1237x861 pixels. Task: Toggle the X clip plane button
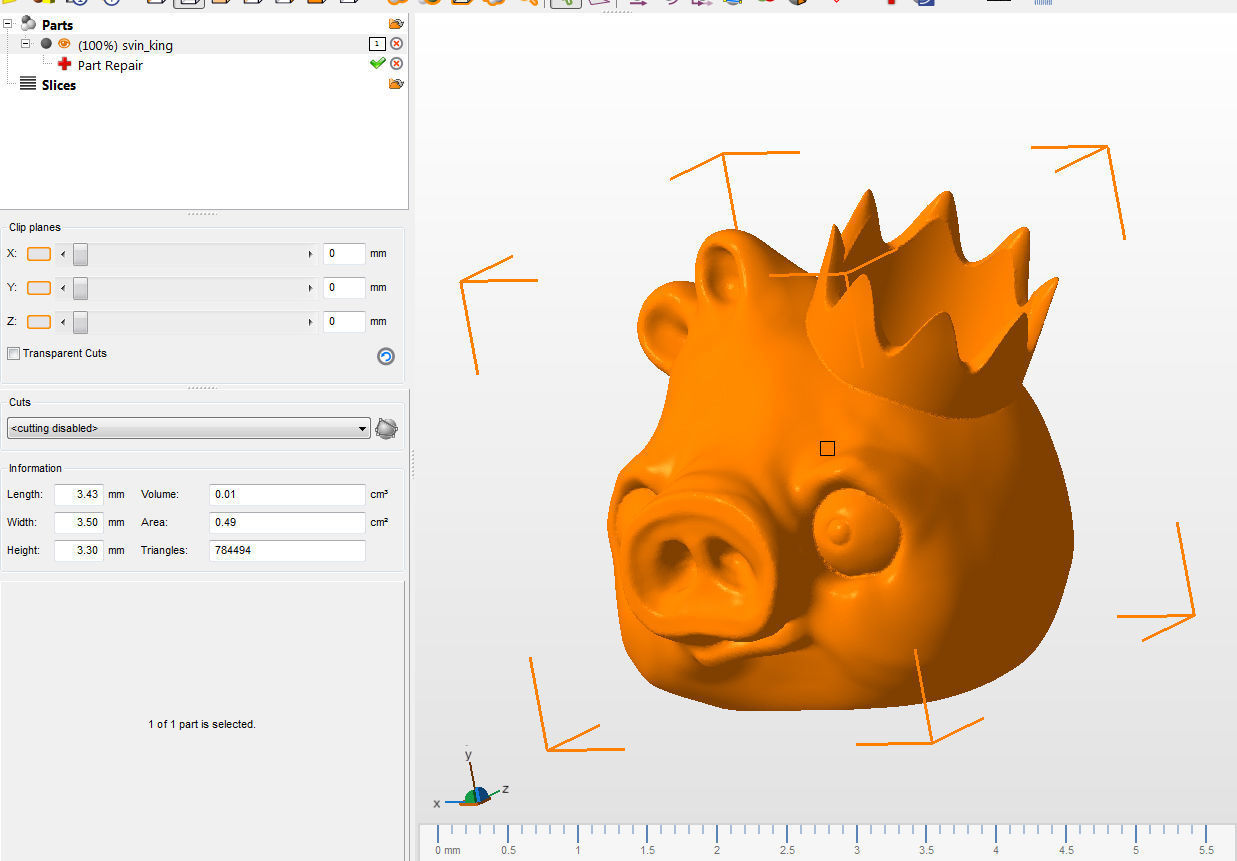click(39, 254)
